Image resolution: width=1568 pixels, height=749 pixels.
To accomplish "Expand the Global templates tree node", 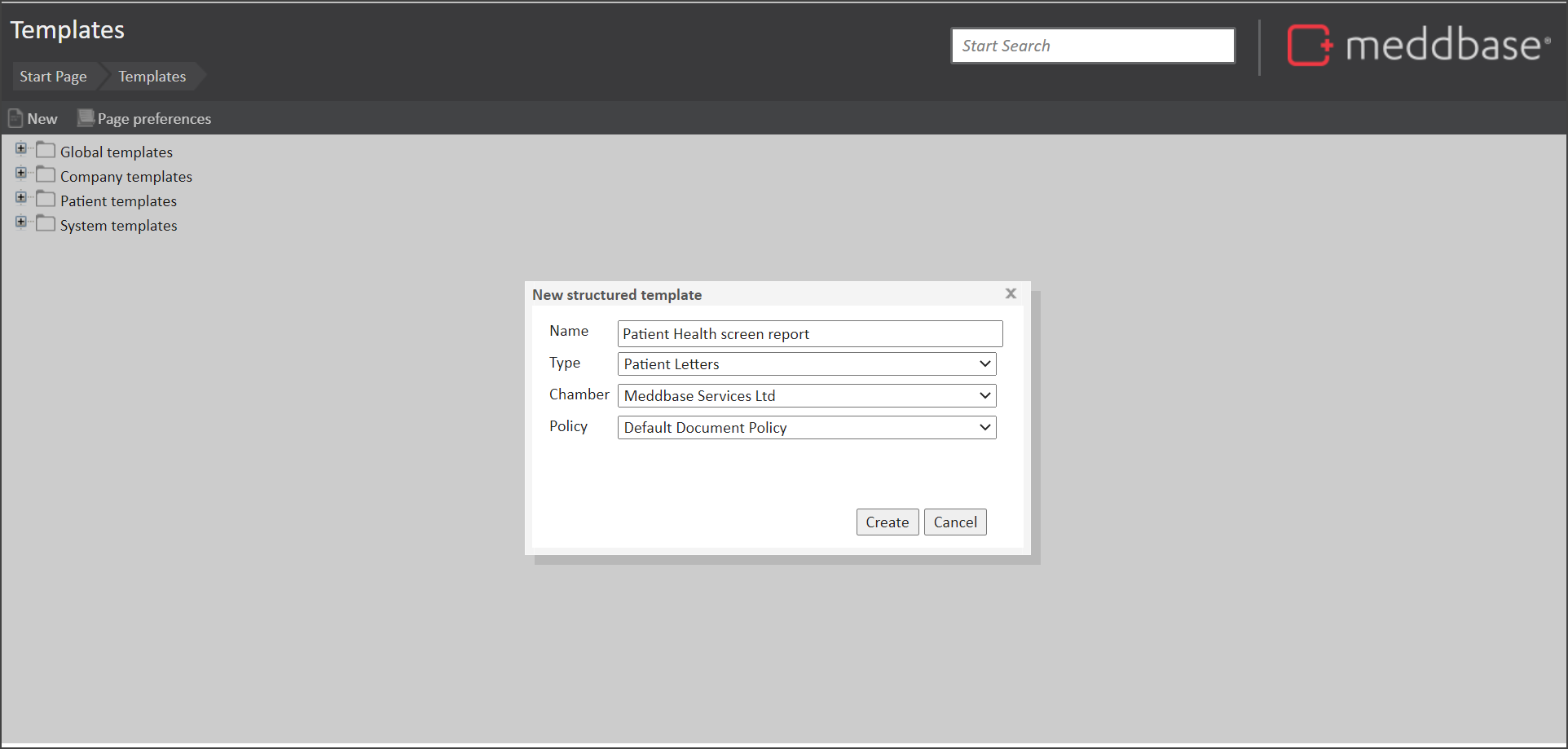I will tap(21, 148).
